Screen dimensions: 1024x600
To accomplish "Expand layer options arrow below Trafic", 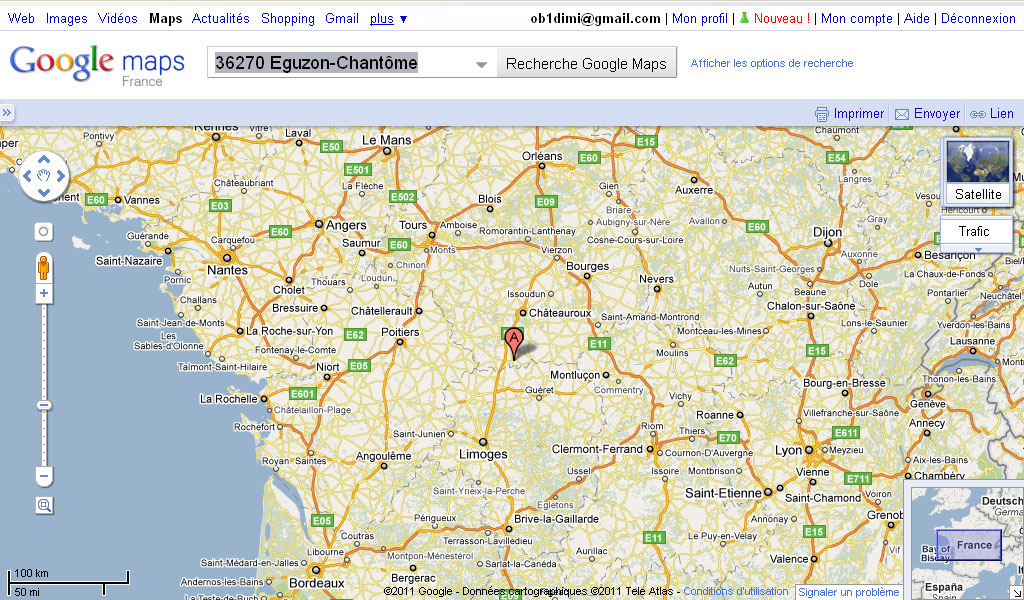I will [x=977, y=248].
